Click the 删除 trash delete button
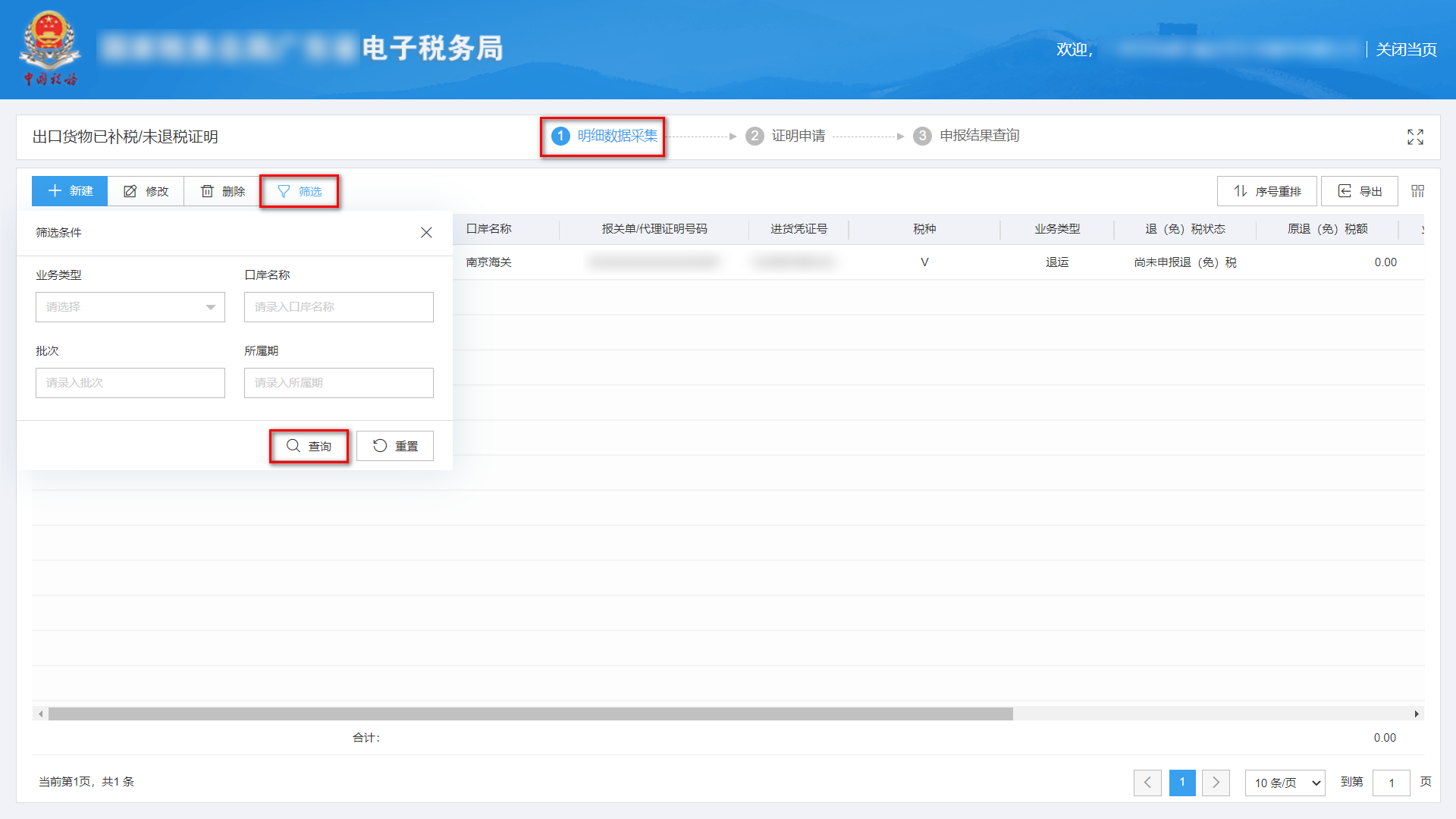This screenshot has height=819, width=1456. pyautogui.click(x=223, y=191)
